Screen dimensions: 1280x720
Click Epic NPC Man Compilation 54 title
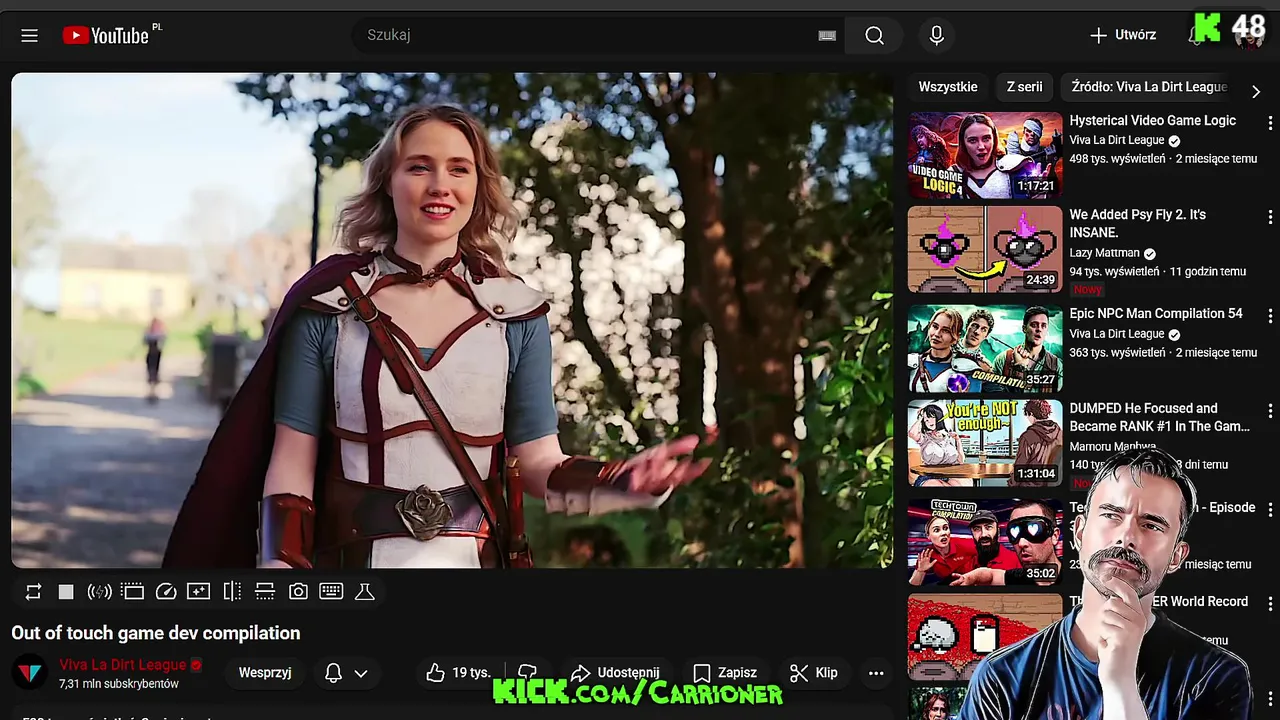pos(1156,313)
